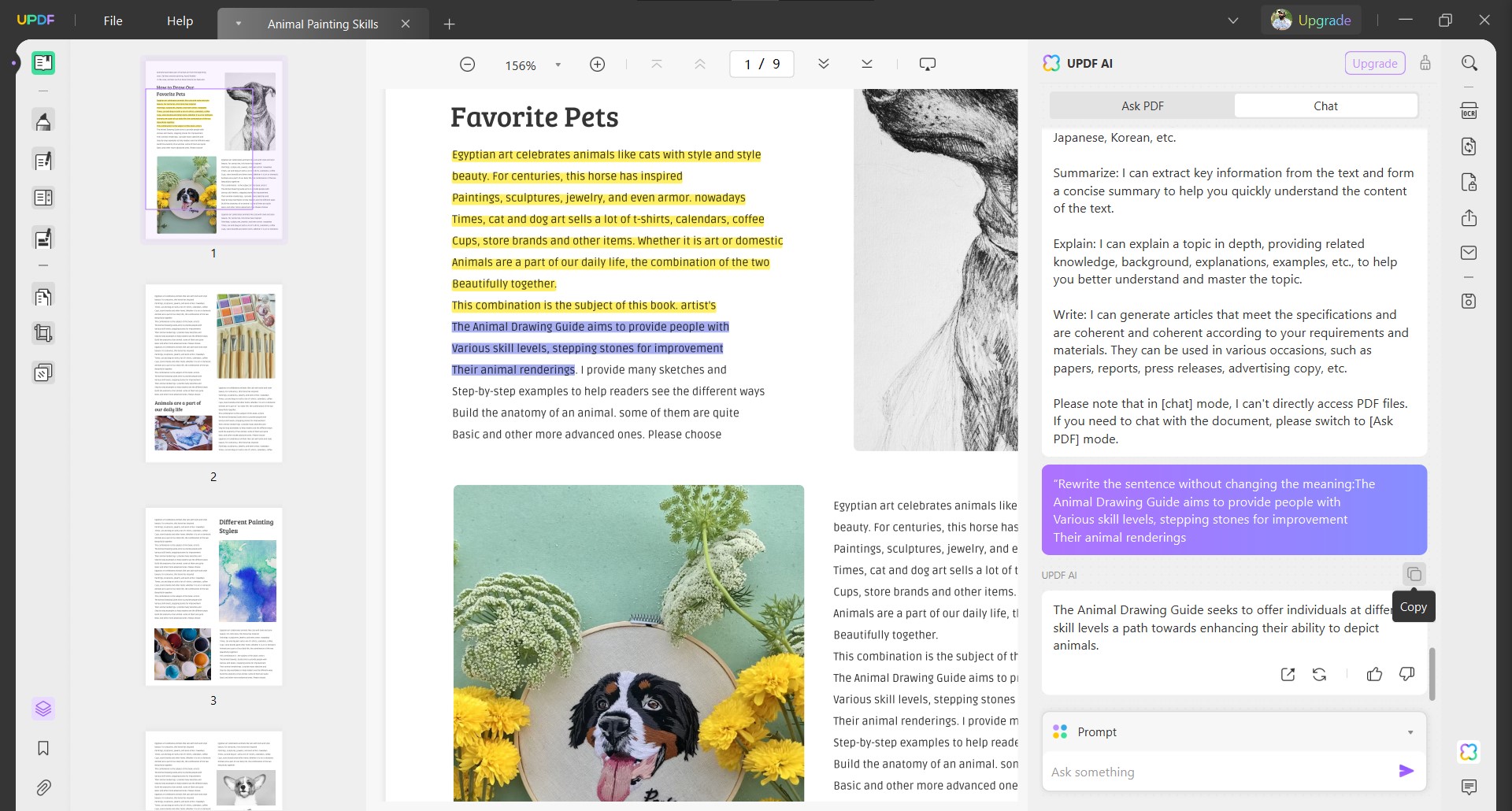Image resolution: width=1512 pixels, height=811 pixels.
Task: Open the Convert file tool
Action: tap(1469, 146)
